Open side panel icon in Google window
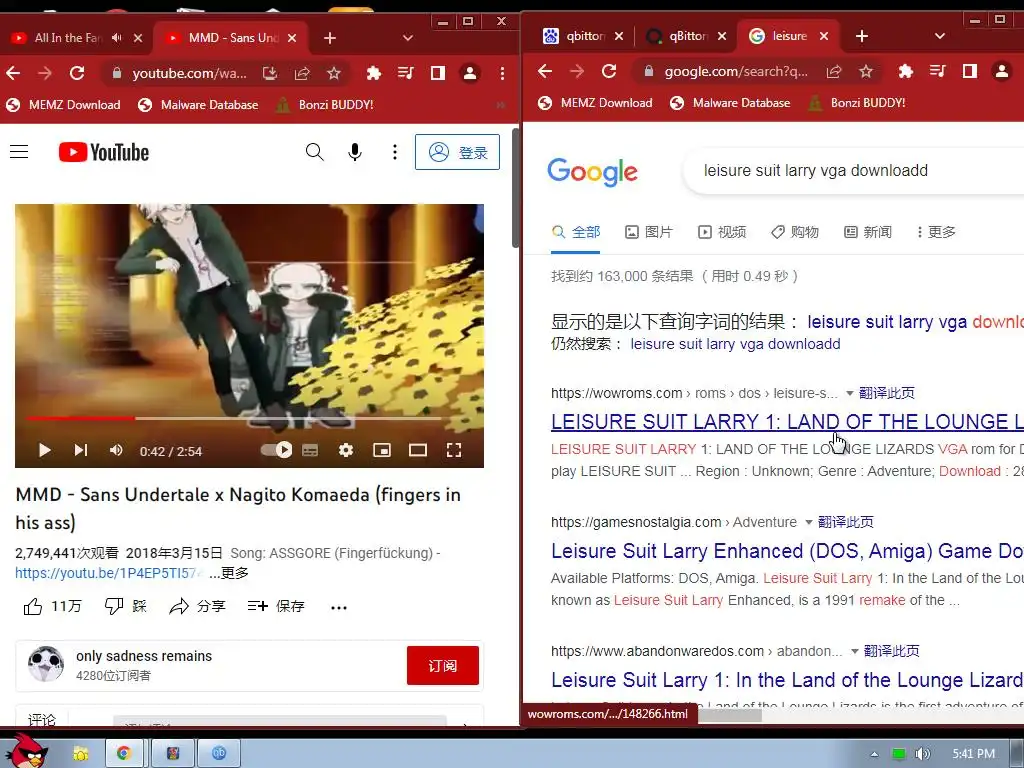 (x=970, y=71)
